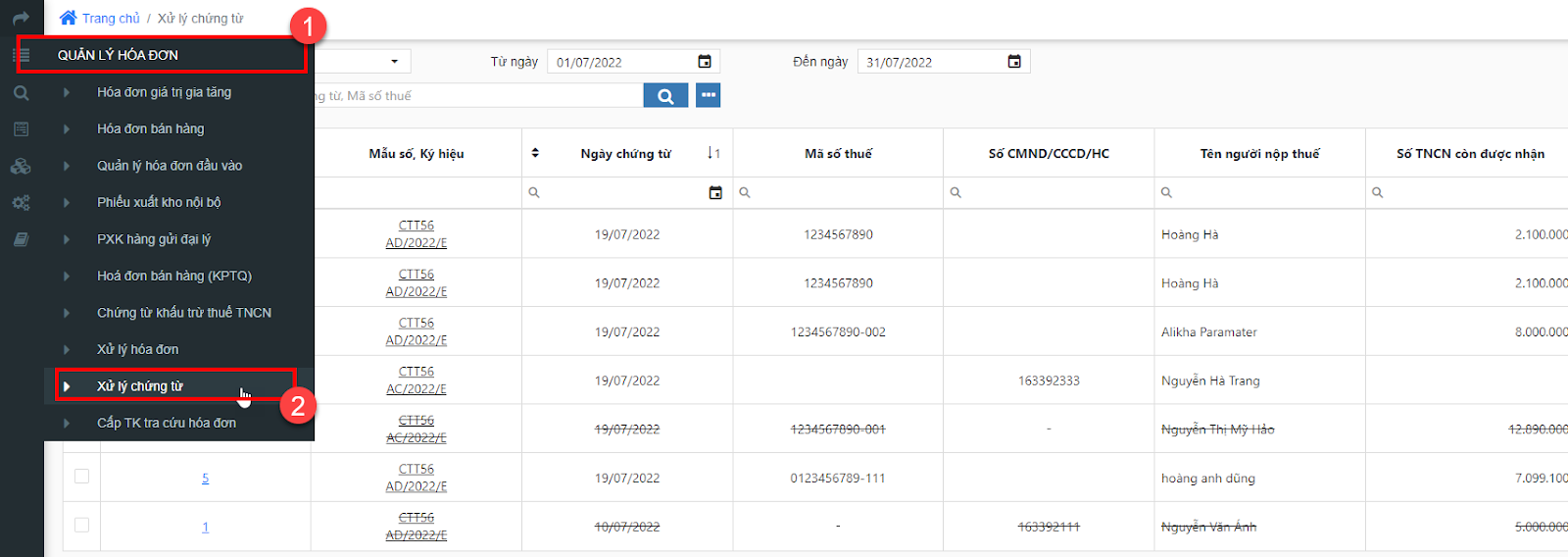Click amount 8.000.000 for Alikha Paramater
This screenshot has width=1568, height=557.
(1541, 331)
